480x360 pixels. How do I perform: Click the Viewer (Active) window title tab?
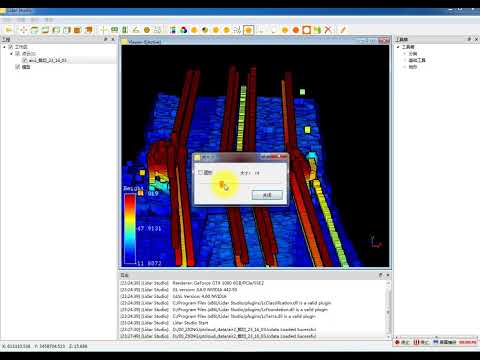(144, 42)
